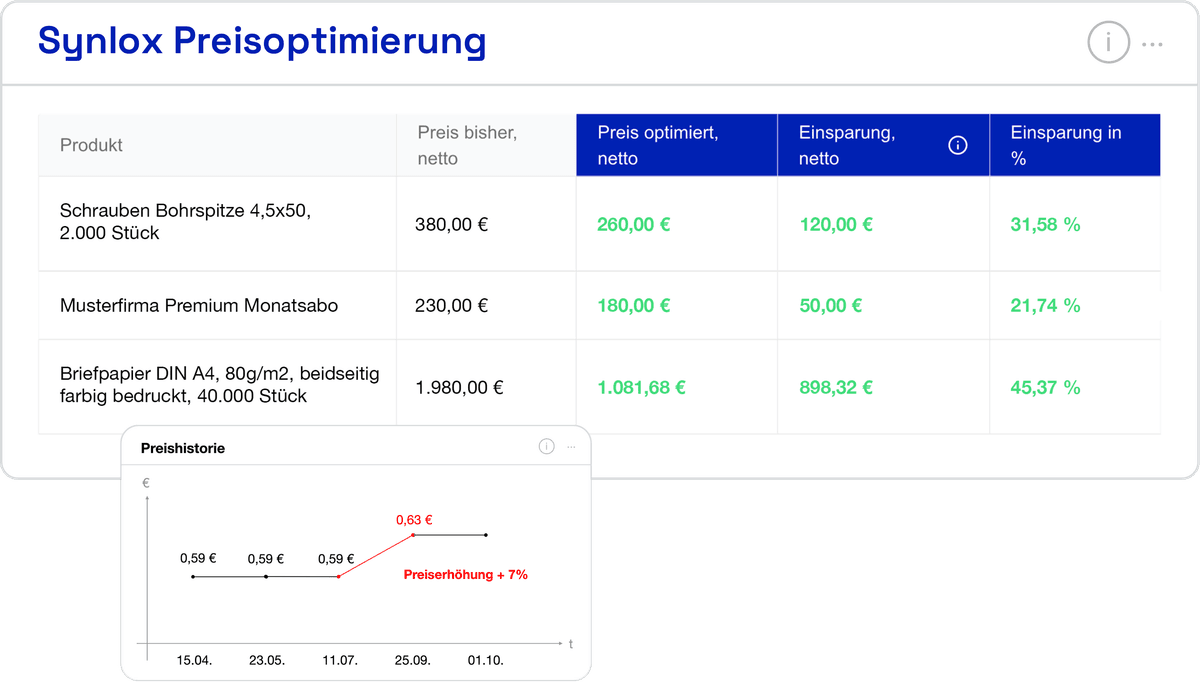Click the info icon in the Einsparung netto column header

(x=957, y=146)
